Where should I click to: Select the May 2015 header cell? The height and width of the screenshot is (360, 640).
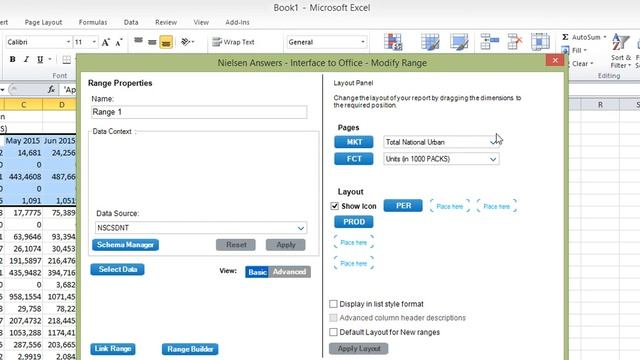[x=23, y=141]
